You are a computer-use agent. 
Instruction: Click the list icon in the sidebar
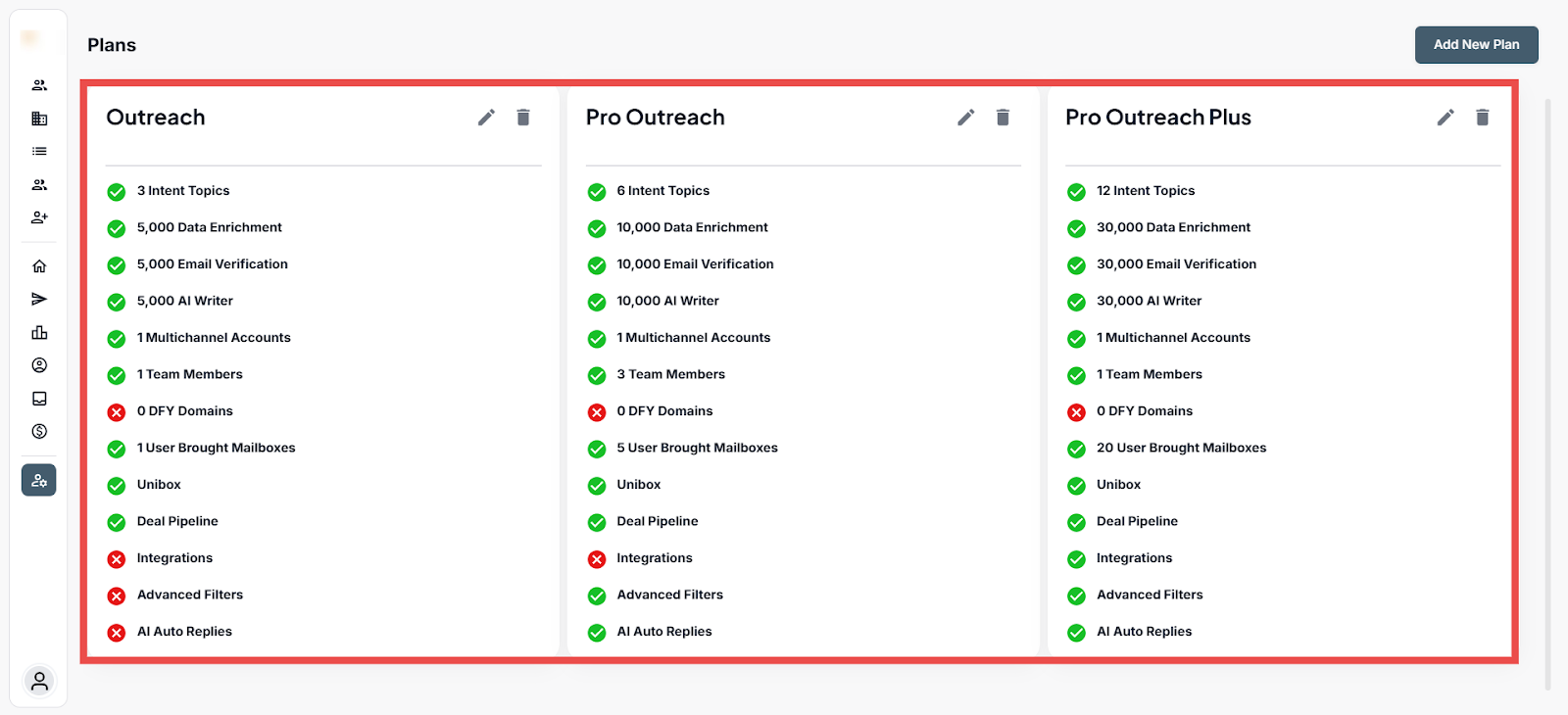(x=39, y=152)
